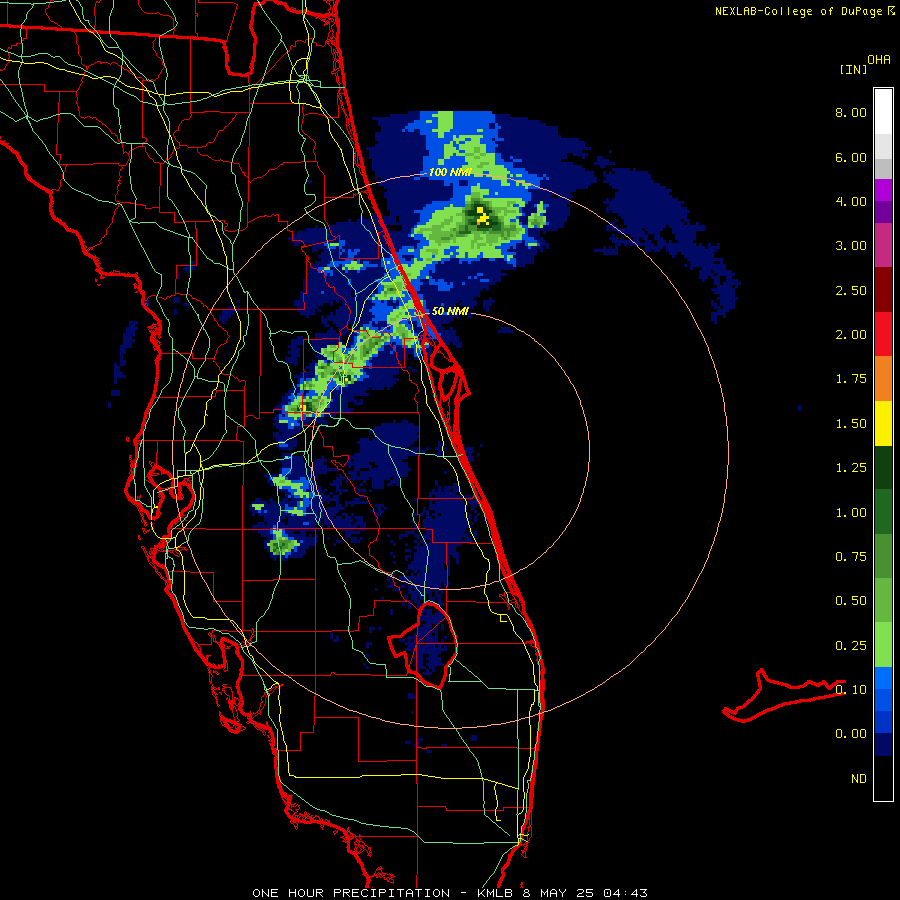900x900 pixels.
Task: Click the 4.00 legend value
Action: 851,201
